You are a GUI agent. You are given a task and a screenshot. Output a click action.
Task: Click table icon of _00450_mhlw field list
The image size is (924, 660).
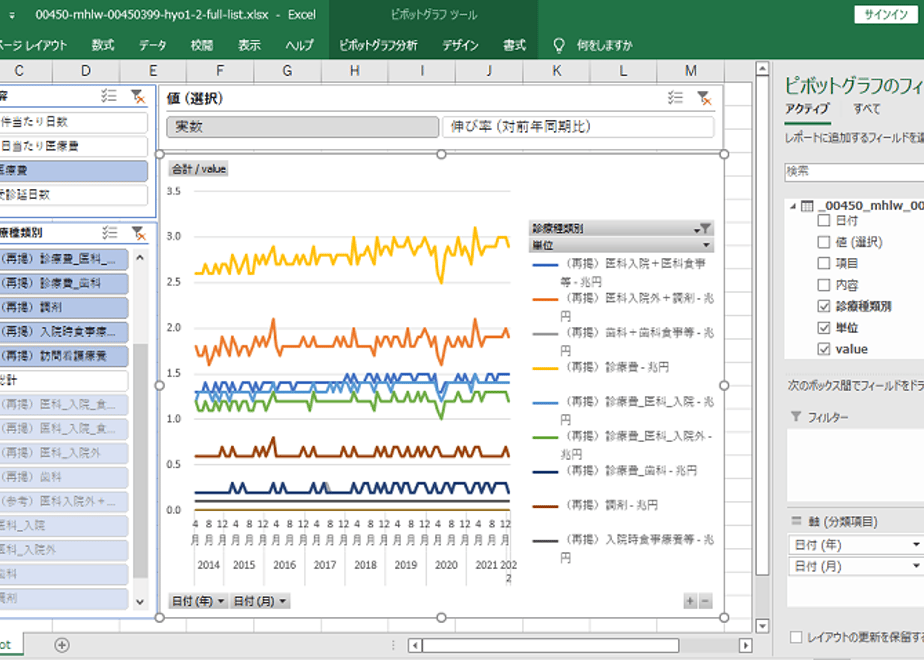click(x=807, y=206)
